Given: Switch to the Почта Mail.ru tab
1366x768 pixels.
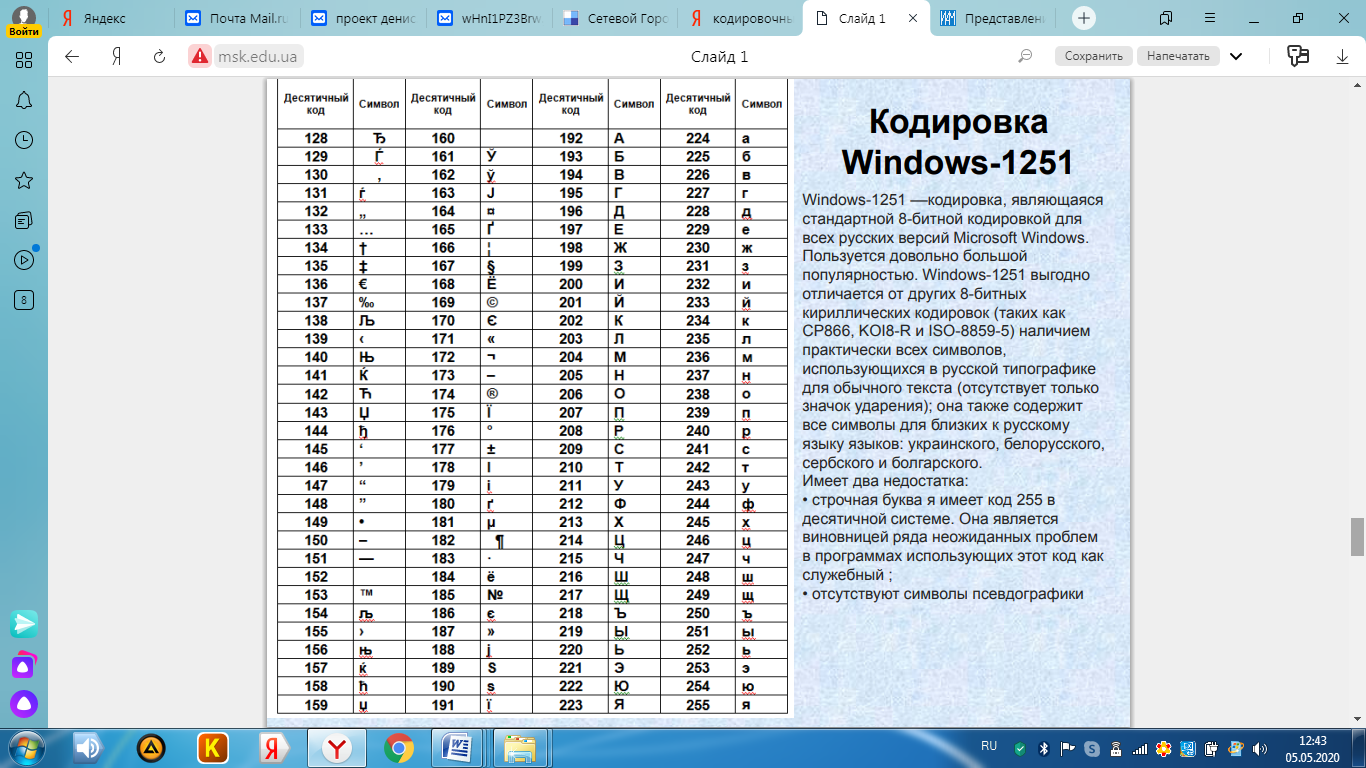Looking at the screenshot, I should [x=236, y=18].
